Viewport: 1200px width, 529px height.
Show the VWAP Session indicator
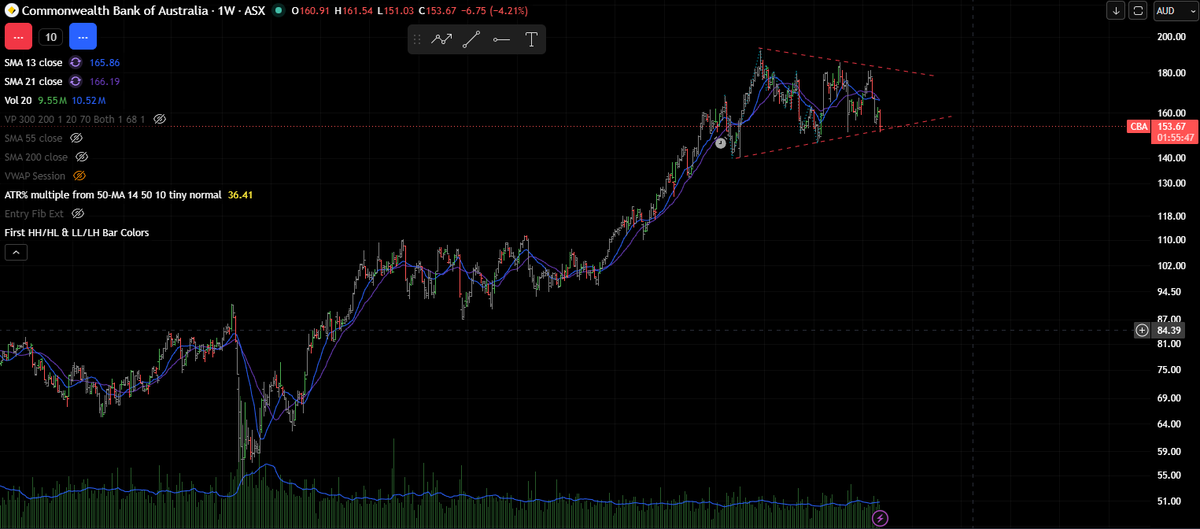click(x=79, y=176)
